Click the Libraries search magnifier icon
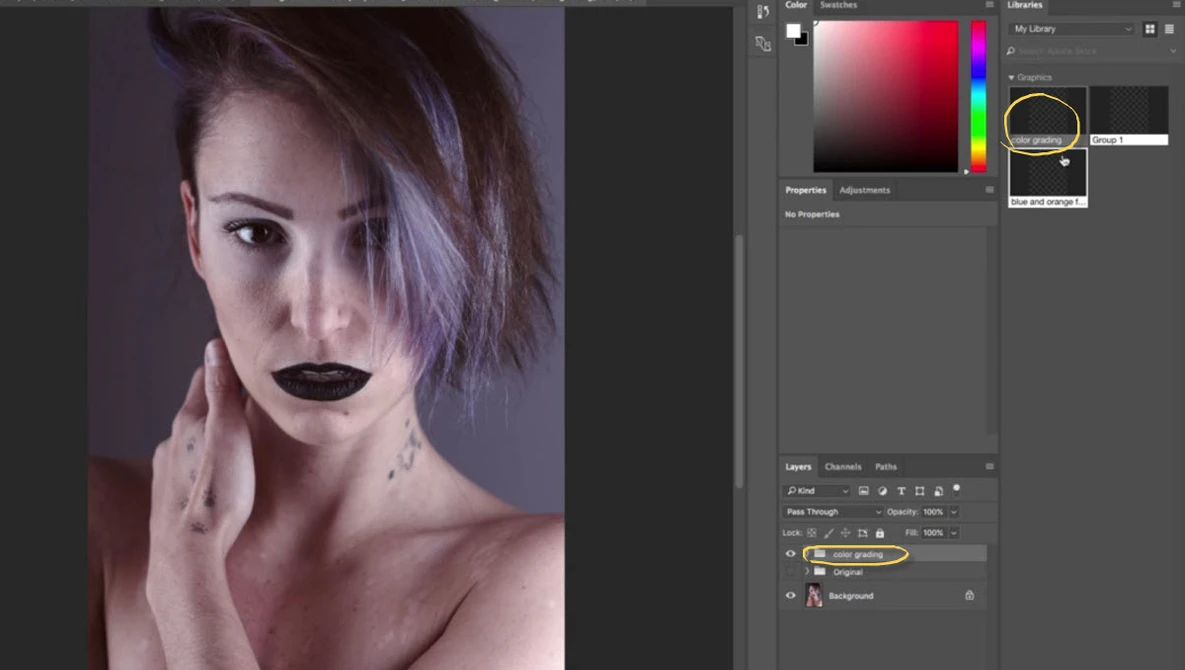Screen dimensions: 1185x670 1011,51
